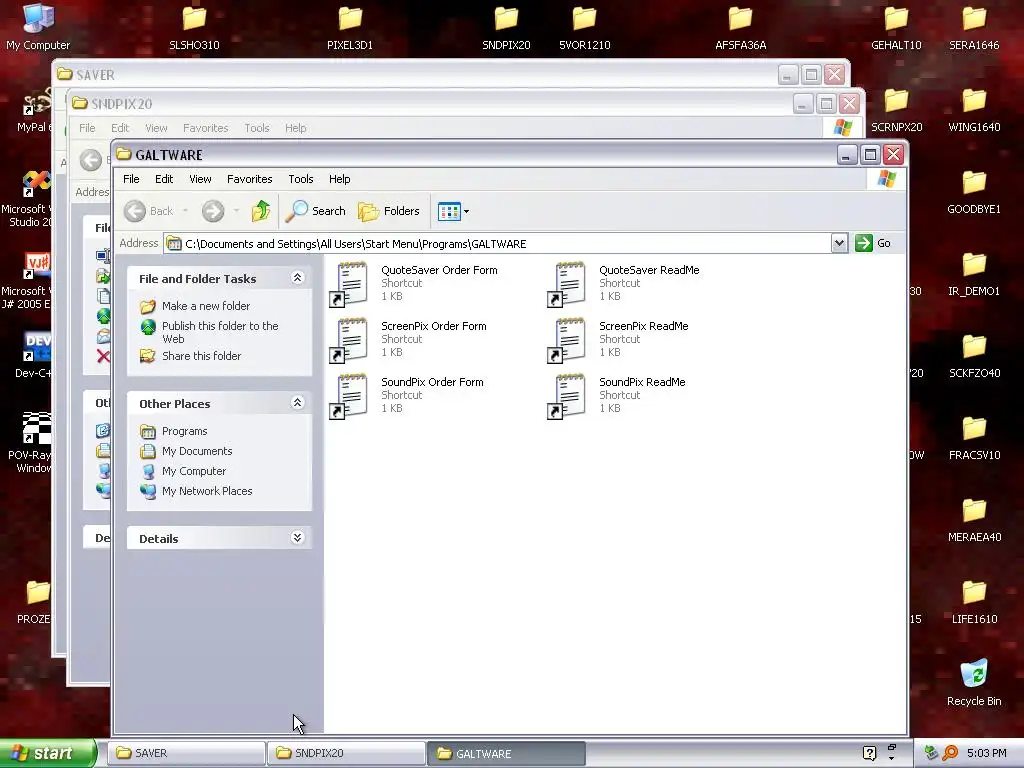This screenshot has width=1024, height=768.
Task: Click the help question tray icon
Action: 869,753
